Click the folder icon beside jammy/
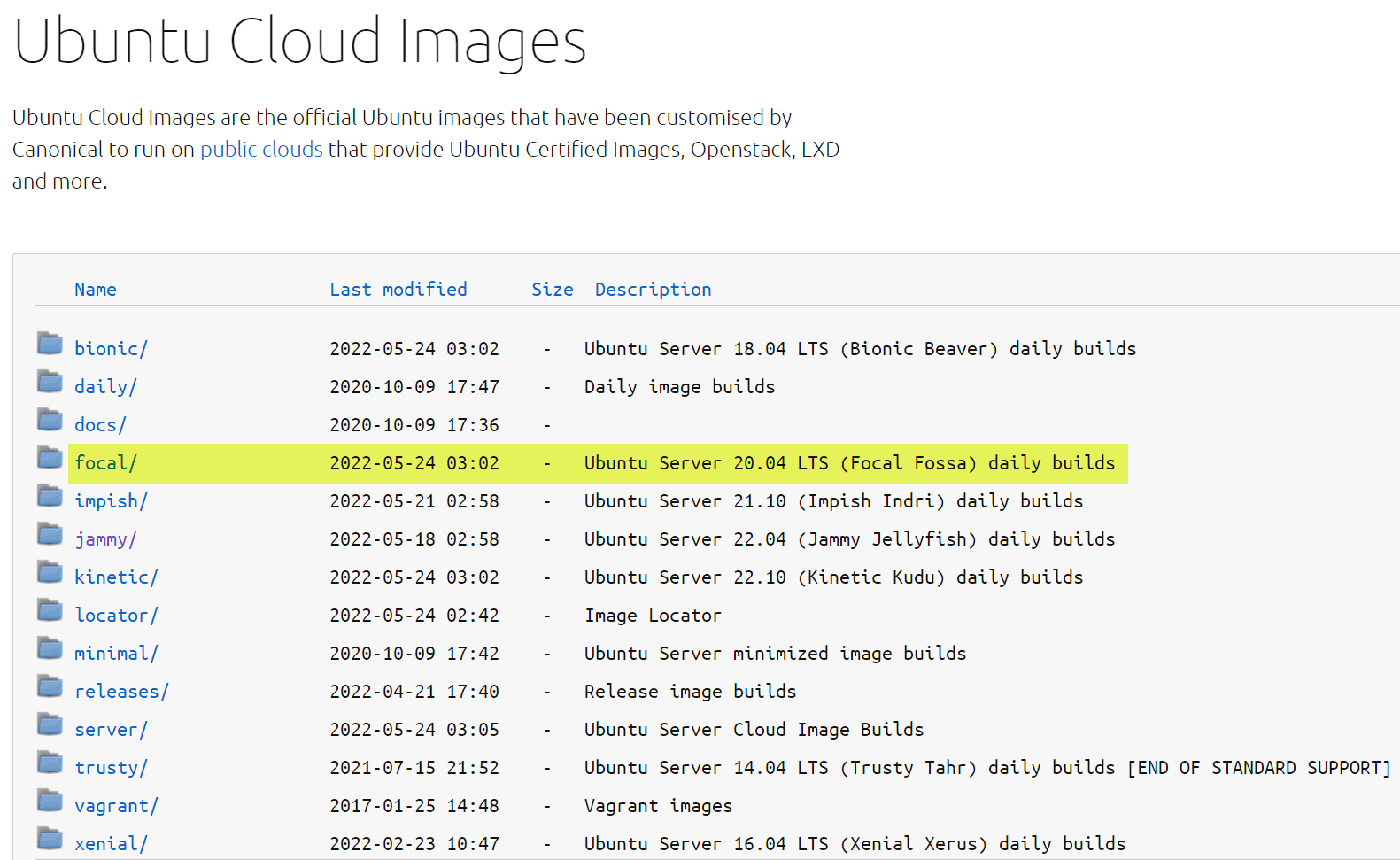This screenshot has width=1400, height=860. pyautogui.click(x=50, y=534)
